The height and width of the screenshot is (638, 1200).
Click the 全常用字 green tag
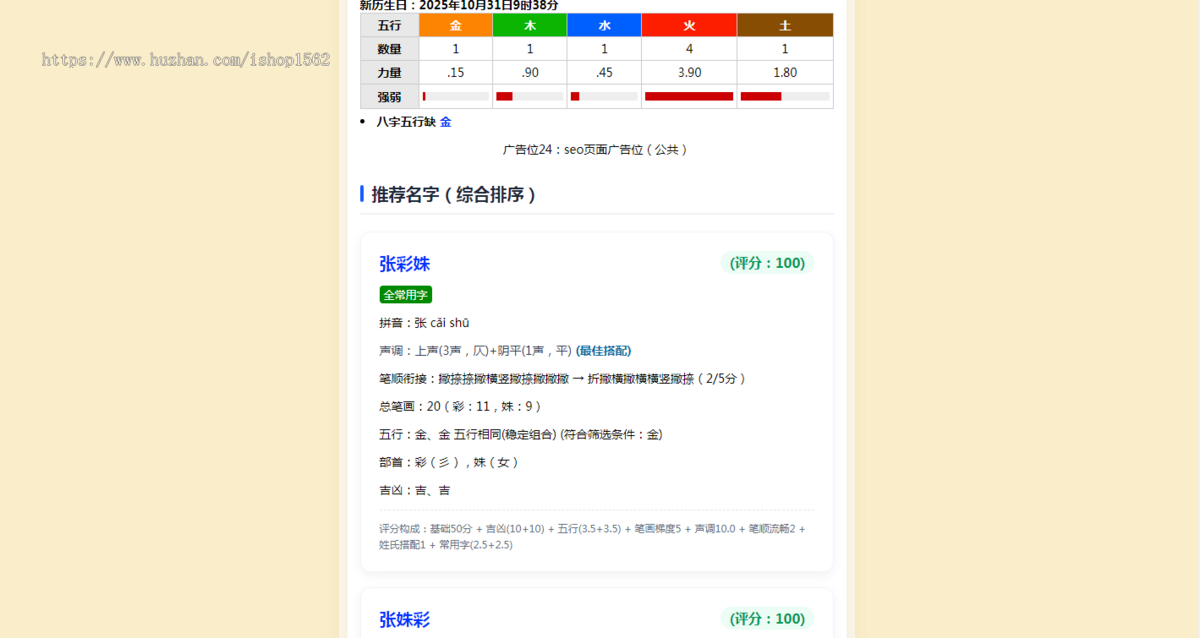click(406, 295)
